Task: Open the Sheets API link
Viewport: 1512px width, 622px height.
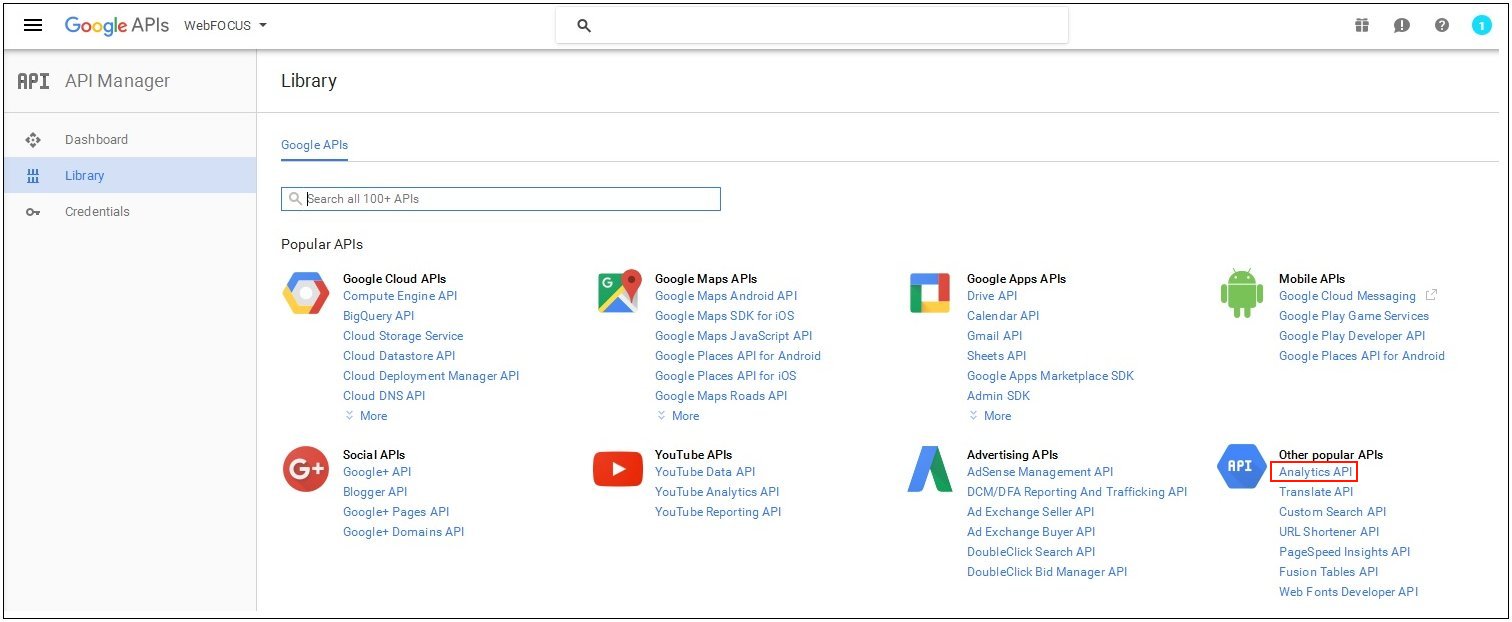Action: click(x=997, y=356)
